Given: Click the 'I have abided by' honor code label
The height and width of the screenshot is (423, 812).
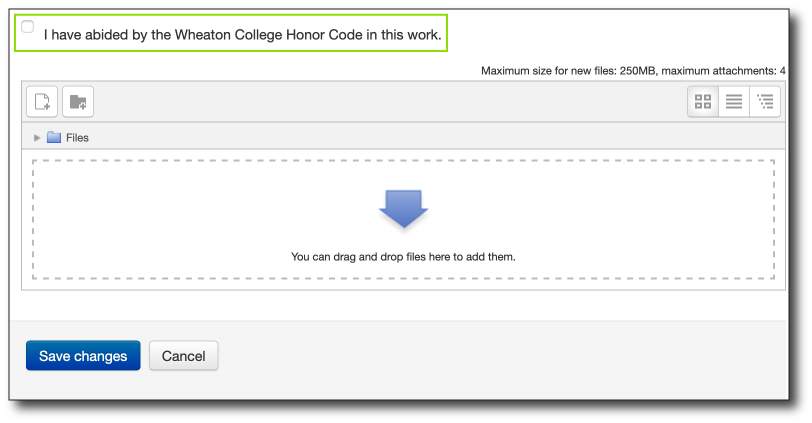Looking at the screenshot, I should click(x=242, y=35).
